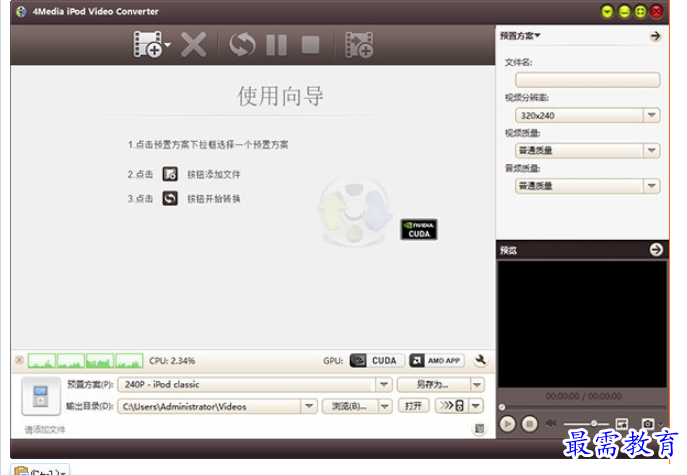
Task: Open the 240P - iPod classic profile dropdown
Action: [x=383, y=385]
